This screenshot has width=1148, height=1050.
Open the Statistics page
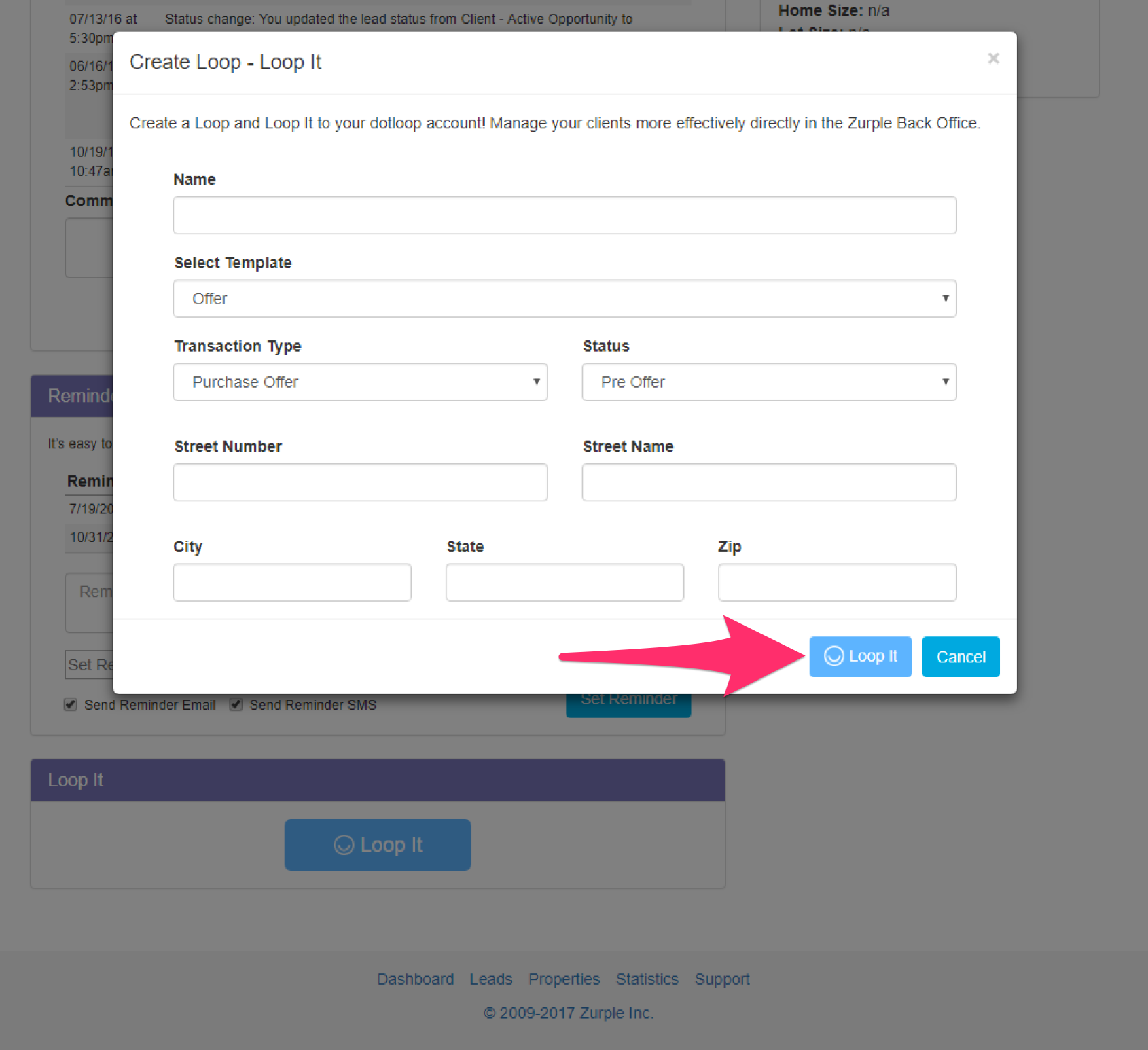coord(647,979)
